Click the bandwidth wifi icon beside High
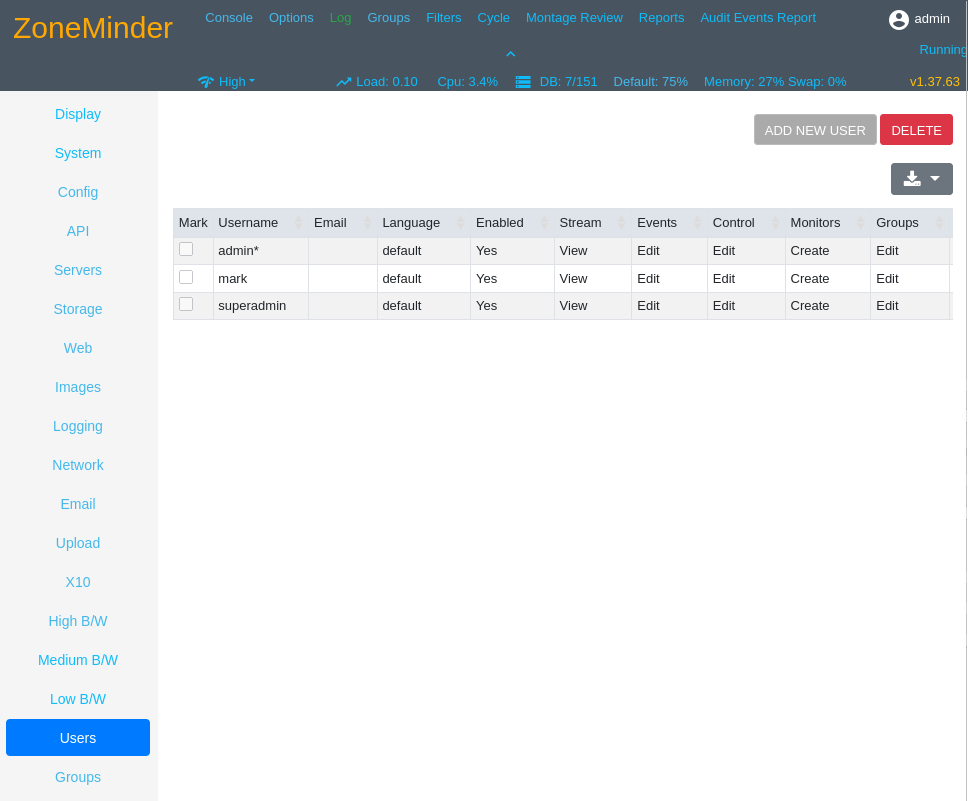This screenshot has width=968, height=801. (206, 82)
